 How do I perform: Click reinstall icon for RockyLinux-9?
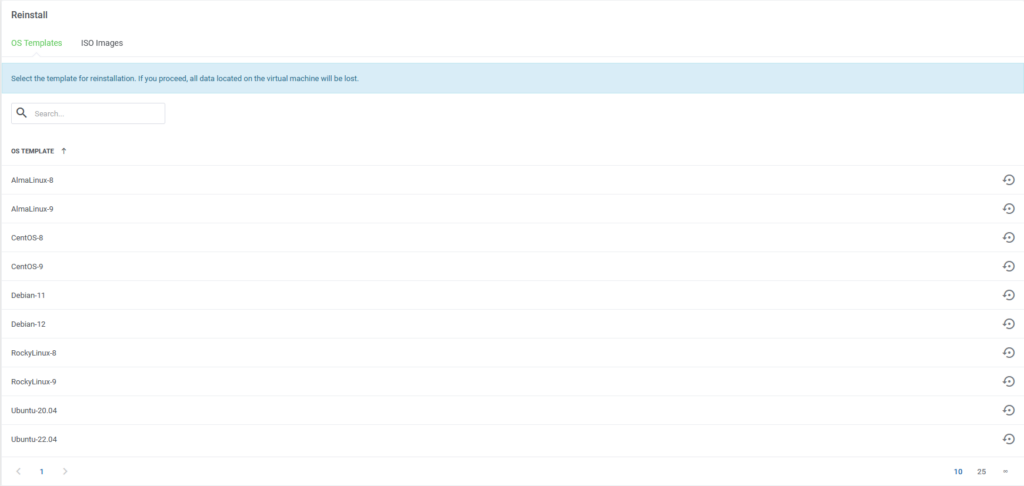tap(1008, 381)
